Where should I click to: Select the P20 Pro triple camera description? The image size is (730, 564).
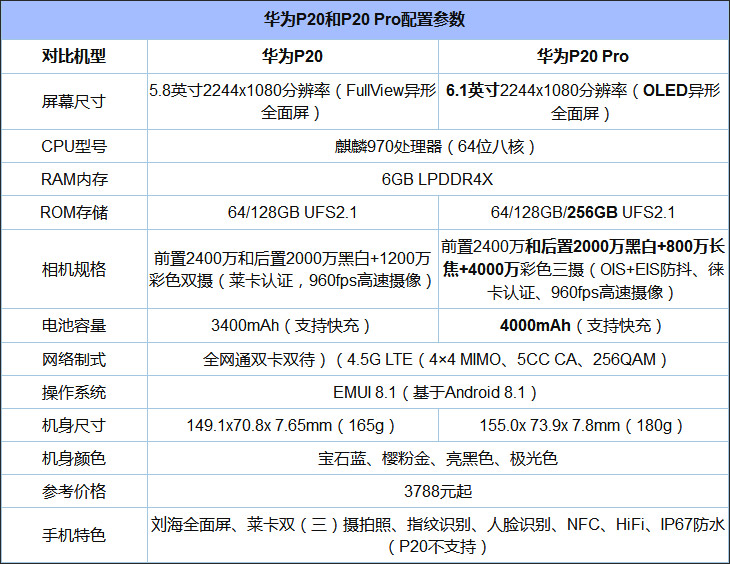point(583,269)
